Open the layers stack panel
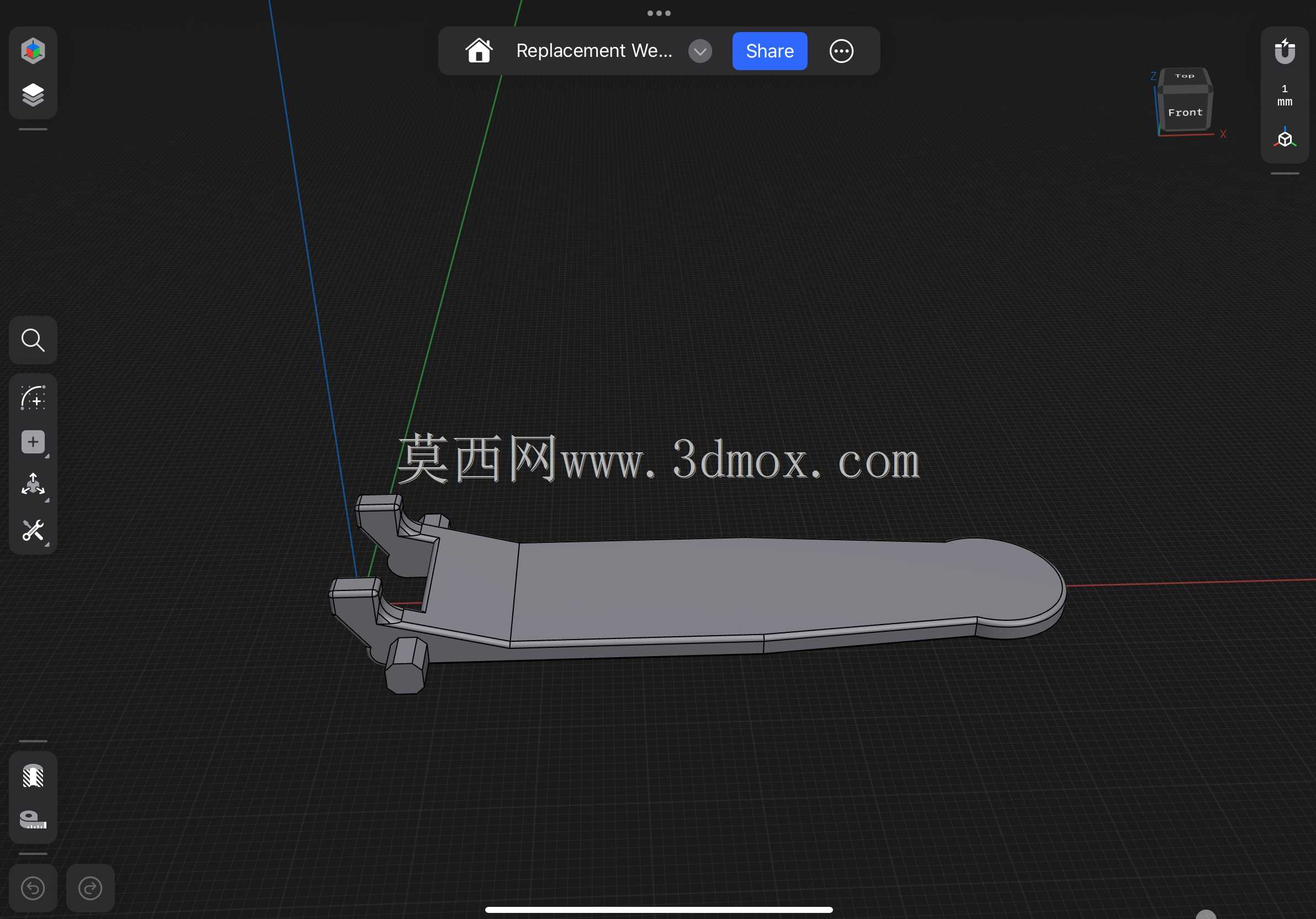Viewport: 1316px width, 919px height. click(33, 95)
